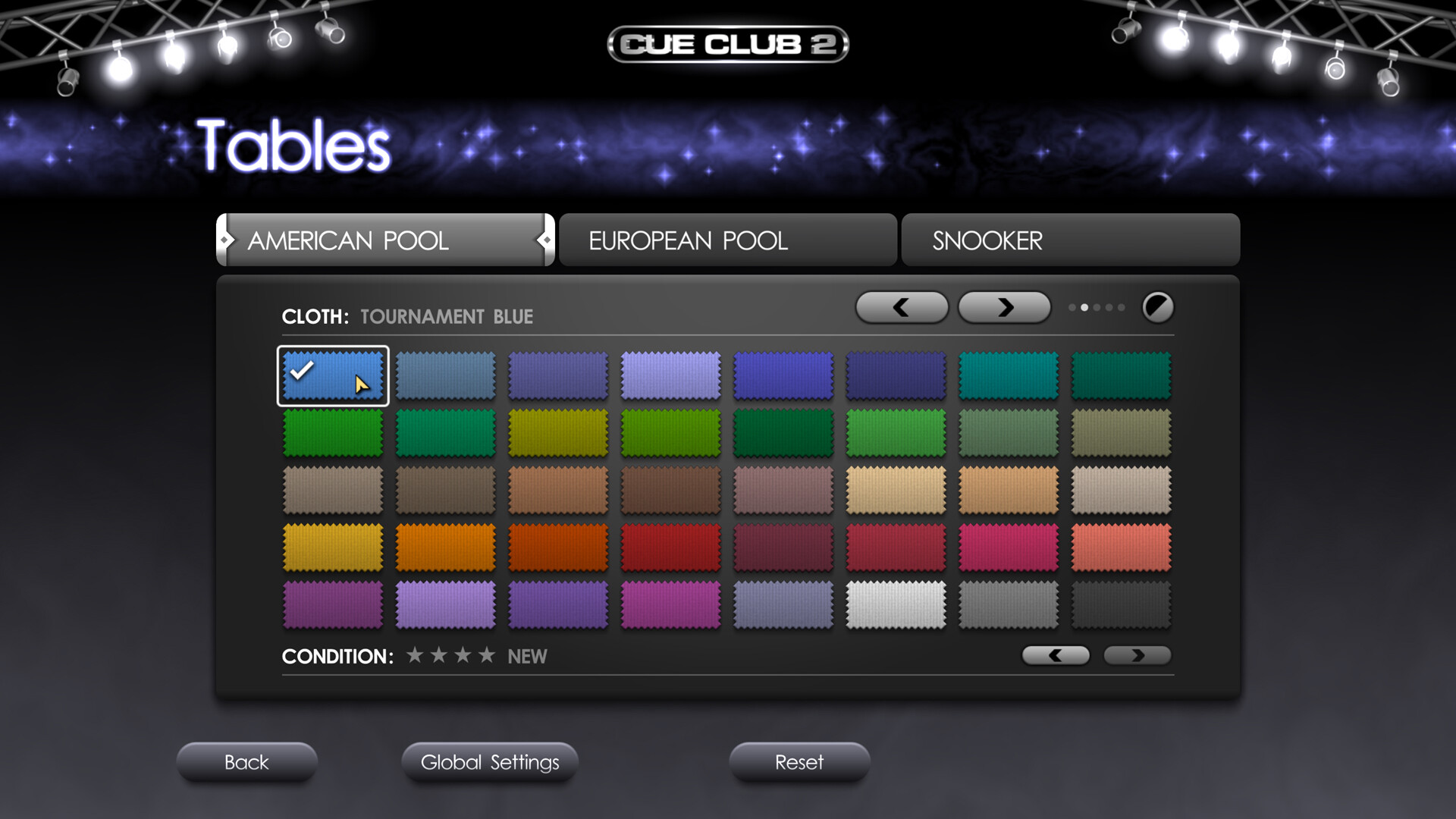Click the second page indicator dot
The image size is (1456, 819).
1084,307
